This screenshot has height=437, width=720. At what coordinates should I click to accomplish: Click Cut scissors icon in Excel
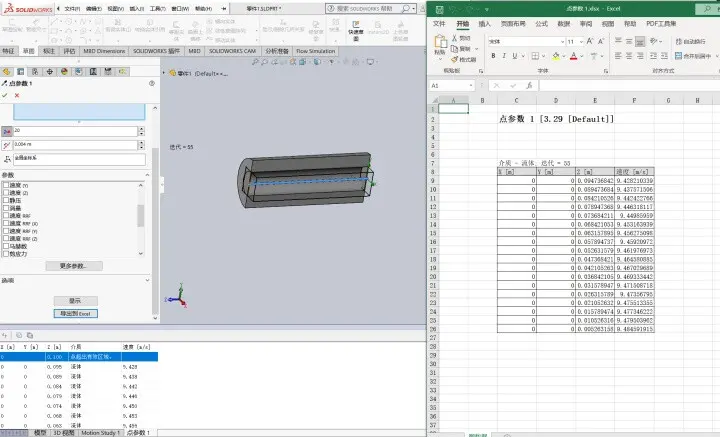click(455, 38)
